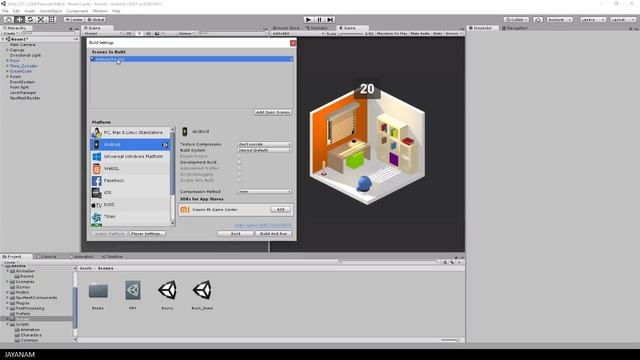Close the Build Settings window
This screenshot has height=360, width=640.
(293, 43)
